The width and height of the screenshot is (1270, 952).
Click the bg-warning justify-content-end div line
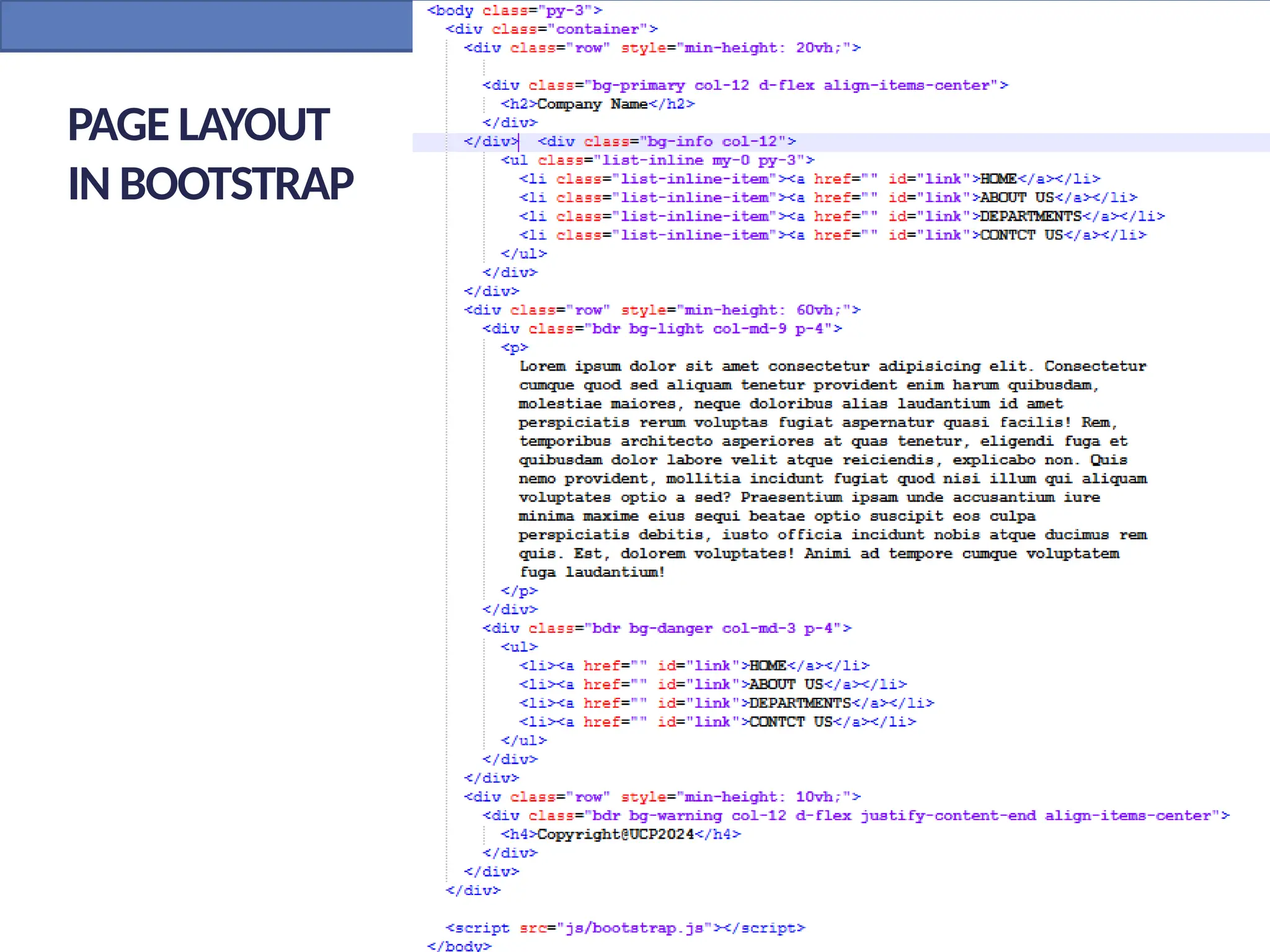pos(856,816)
